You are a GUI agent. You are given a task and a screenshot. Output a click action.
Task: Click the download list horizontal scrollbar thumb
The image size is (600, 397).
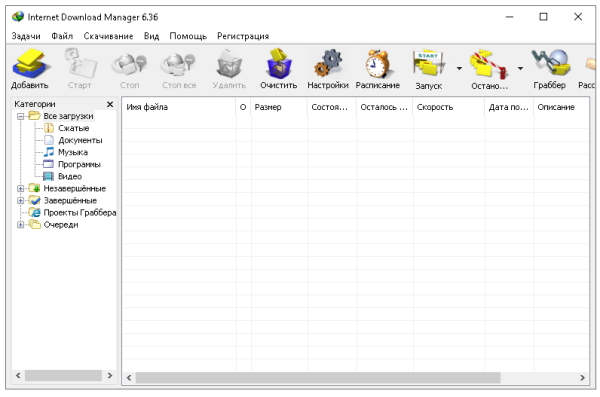pyautogui.click(x=318, y=378)
